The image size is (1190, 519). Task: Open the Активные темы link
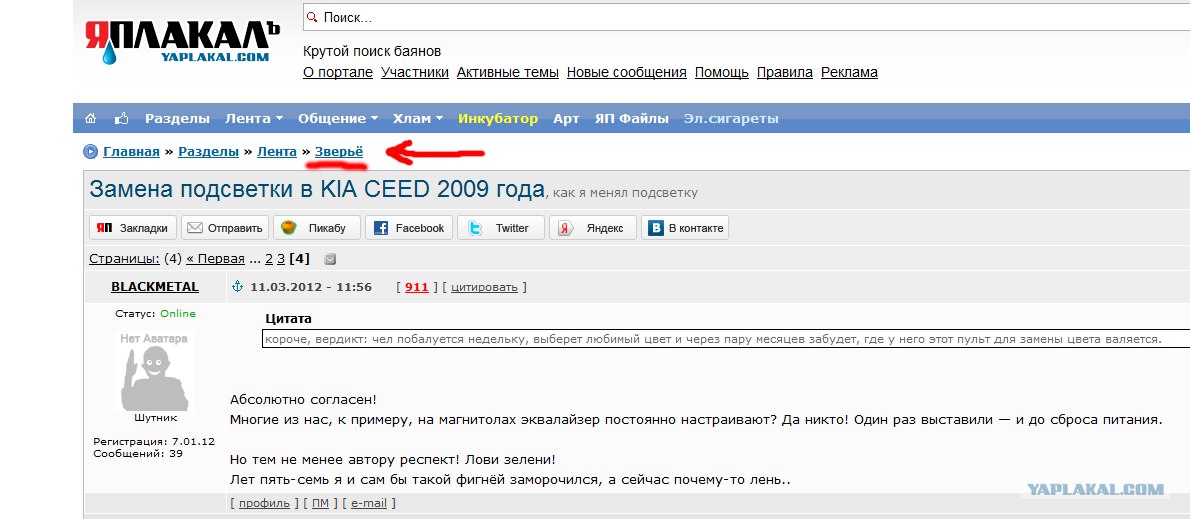pos(508,72)
